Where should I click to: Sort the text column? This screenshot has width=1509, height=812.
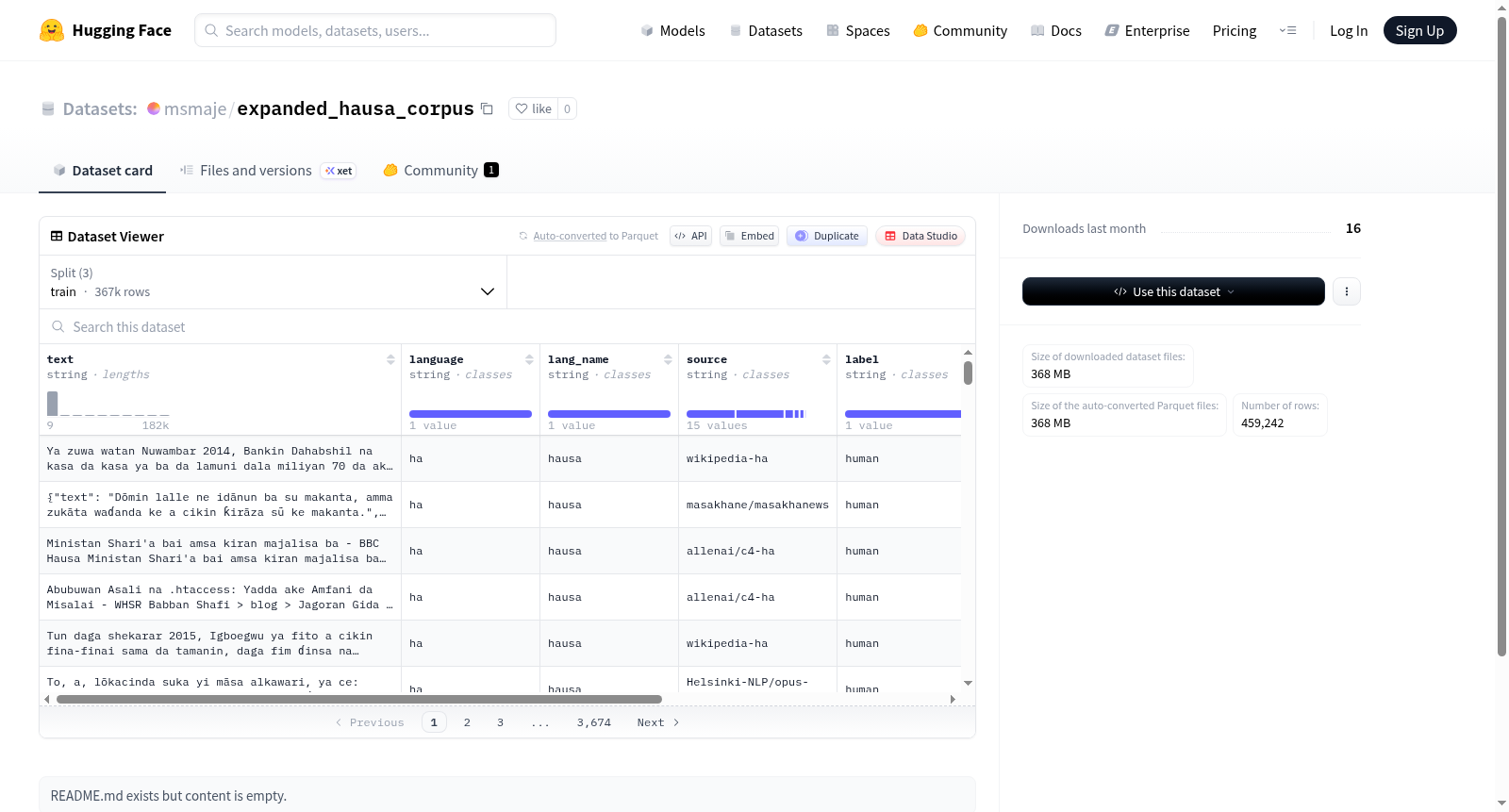point(390,359)
